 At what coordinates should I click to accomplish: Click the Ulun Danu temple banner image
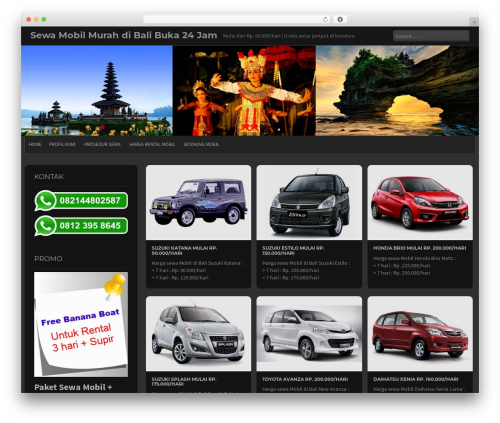tap(97, 91)
